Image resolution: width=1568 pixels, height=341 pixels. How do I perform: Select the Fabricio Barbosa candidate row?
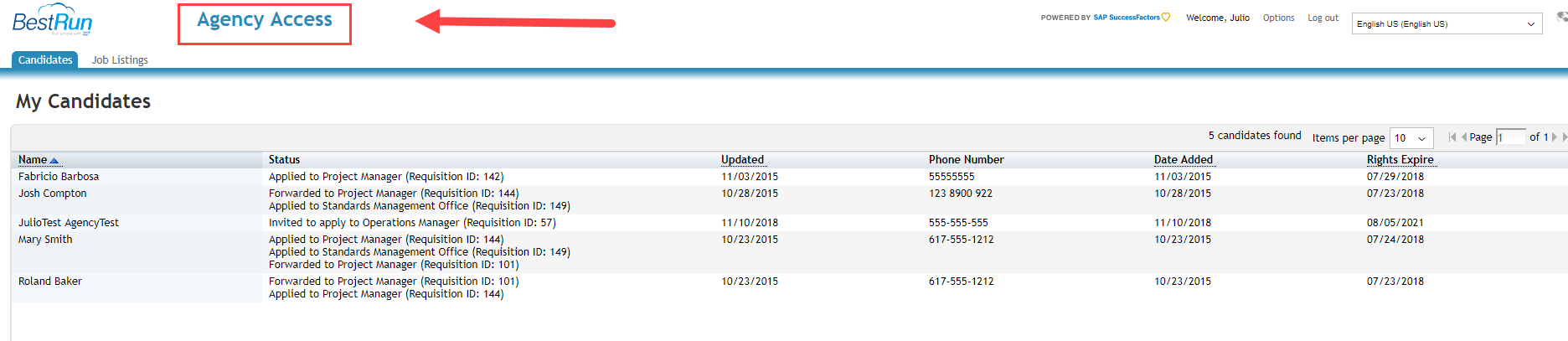tap(789, 177)
